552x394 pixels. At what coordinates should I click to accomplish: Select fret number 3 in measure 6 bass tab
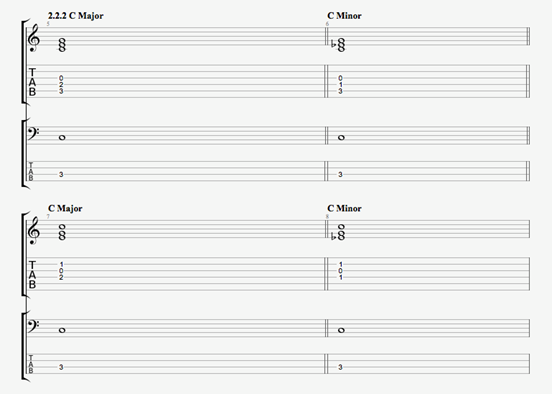click(340, 174)
